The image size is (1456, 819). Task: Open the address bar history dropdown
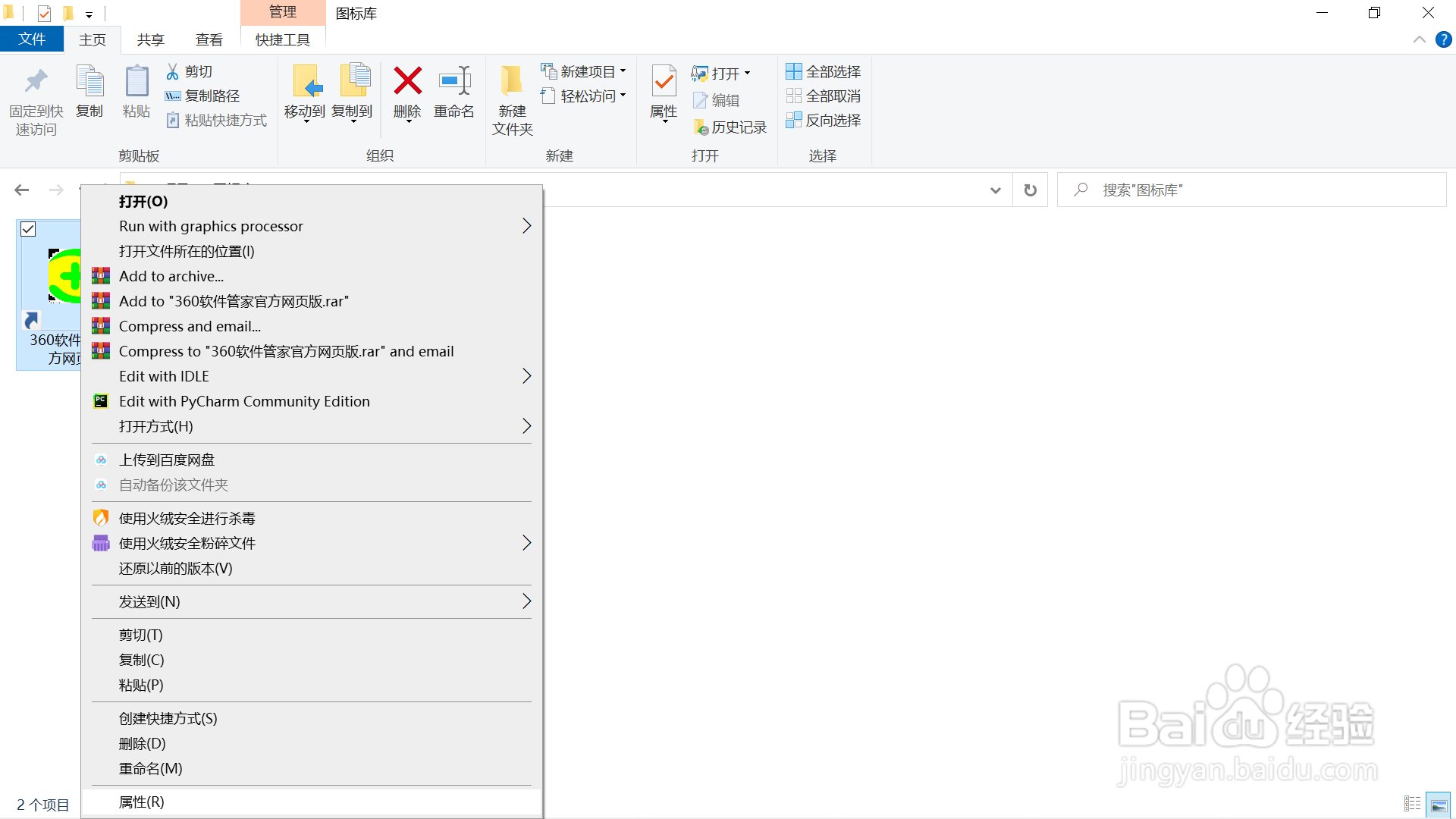(x=995, y=190)
